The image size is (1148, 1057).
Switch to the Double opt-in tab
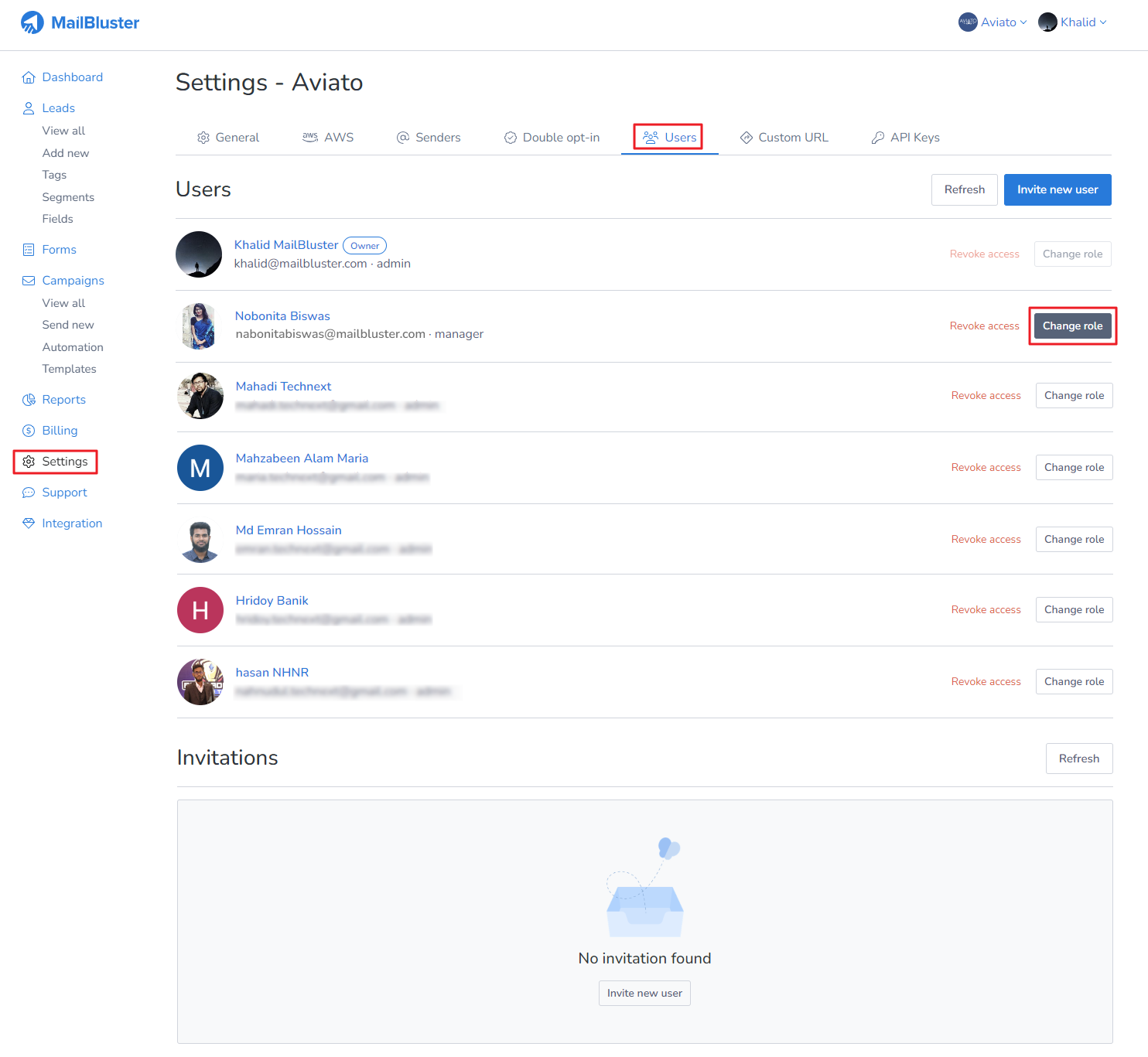tap(552, 138)
